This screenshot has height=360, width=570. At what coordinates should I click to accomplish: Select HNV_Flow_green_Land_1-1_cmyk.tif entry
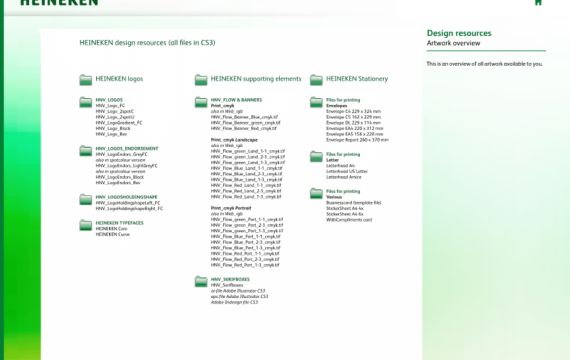pyautogui.click(x=248, y=151)
